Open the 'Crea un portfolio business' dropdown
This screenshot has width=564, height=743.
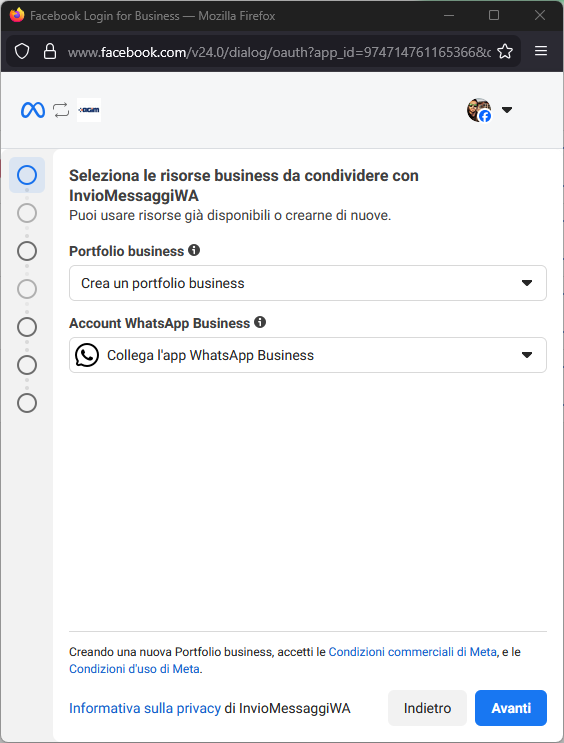coord(308,283)
